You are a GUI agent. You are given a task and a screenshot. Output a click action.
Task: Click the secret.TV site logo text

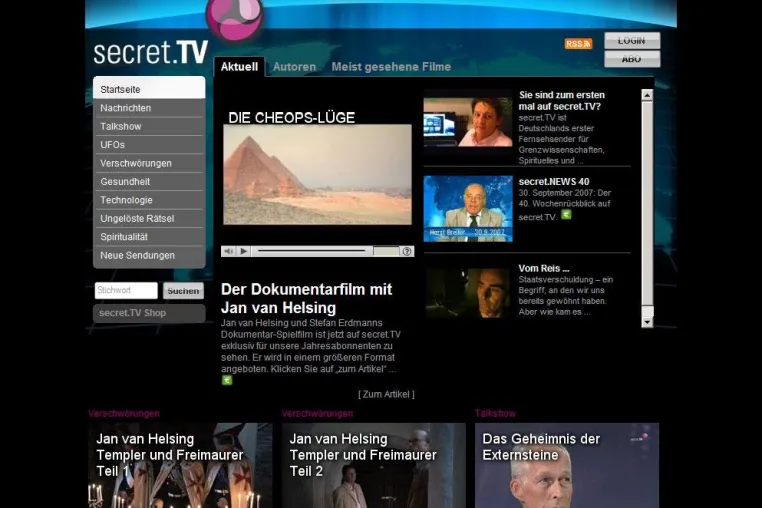150,53
